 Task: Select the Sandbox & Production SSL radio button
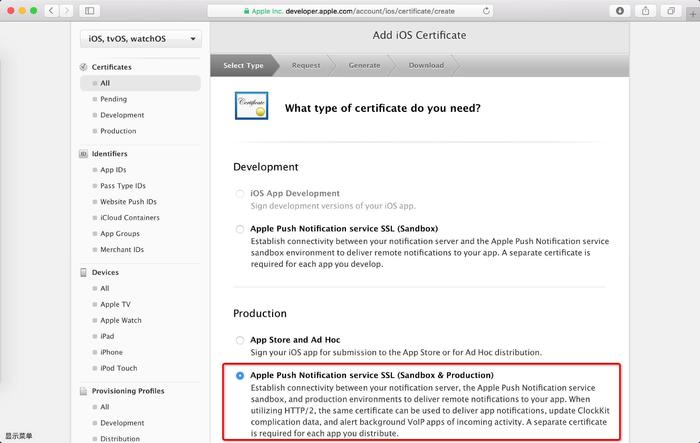[240, 376]
